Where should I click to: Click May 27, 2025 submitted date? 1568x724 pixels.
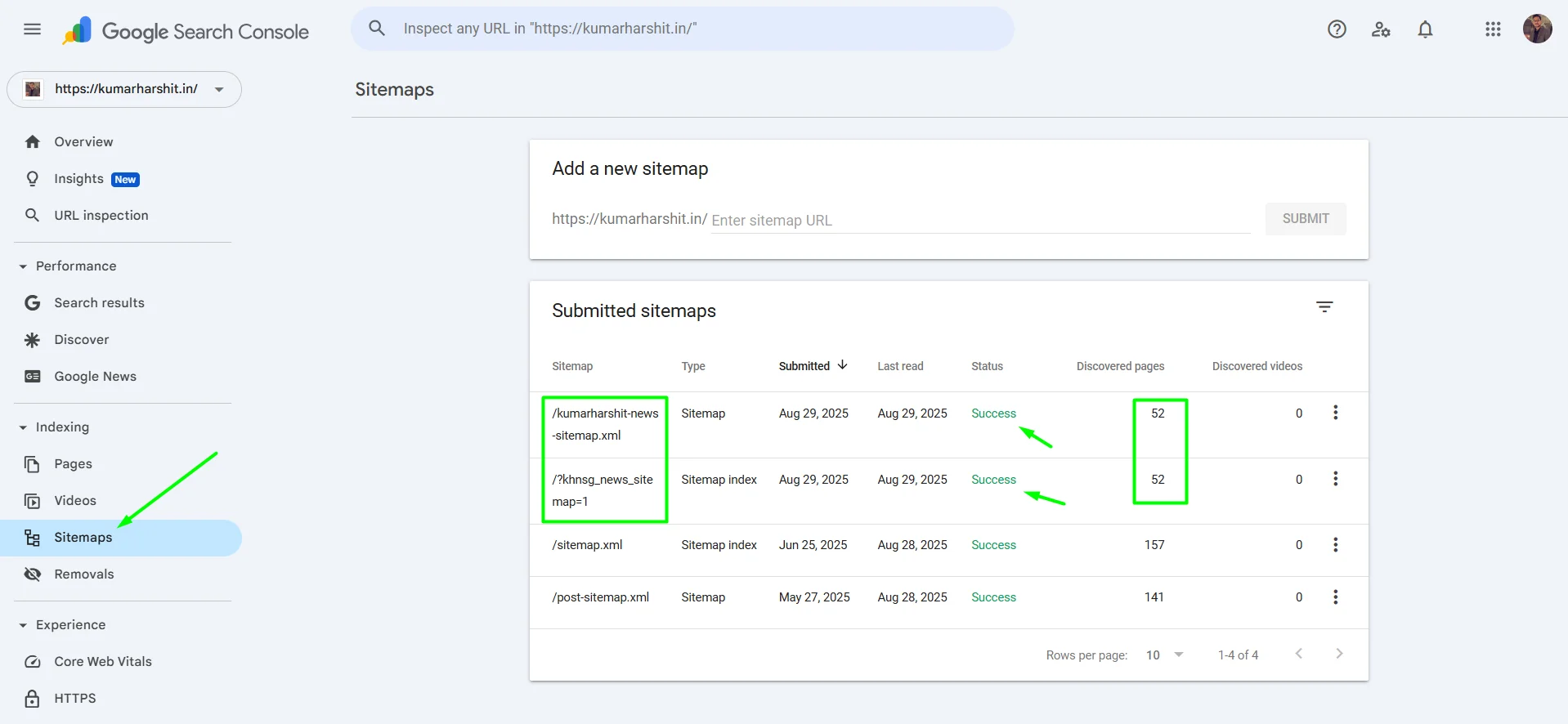[814, 597]
